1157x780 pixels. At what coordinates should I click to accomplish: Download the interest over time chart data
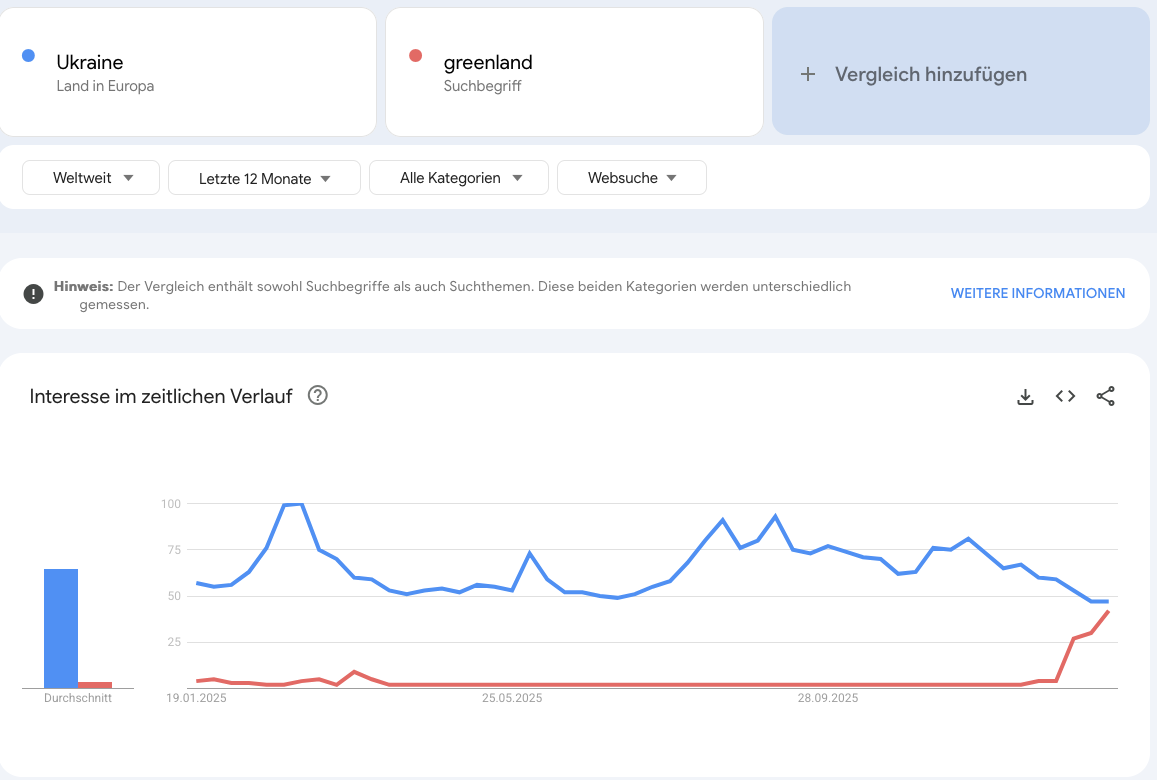[x=1025, y=397]
